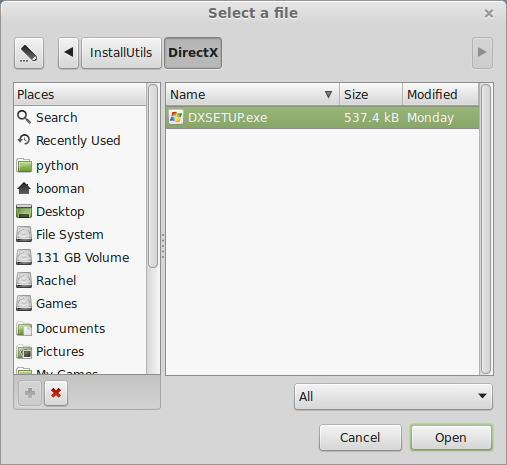Click the left path-back arrow button
The height and width of the screenshot is (465, 507).
pos(69,53)
